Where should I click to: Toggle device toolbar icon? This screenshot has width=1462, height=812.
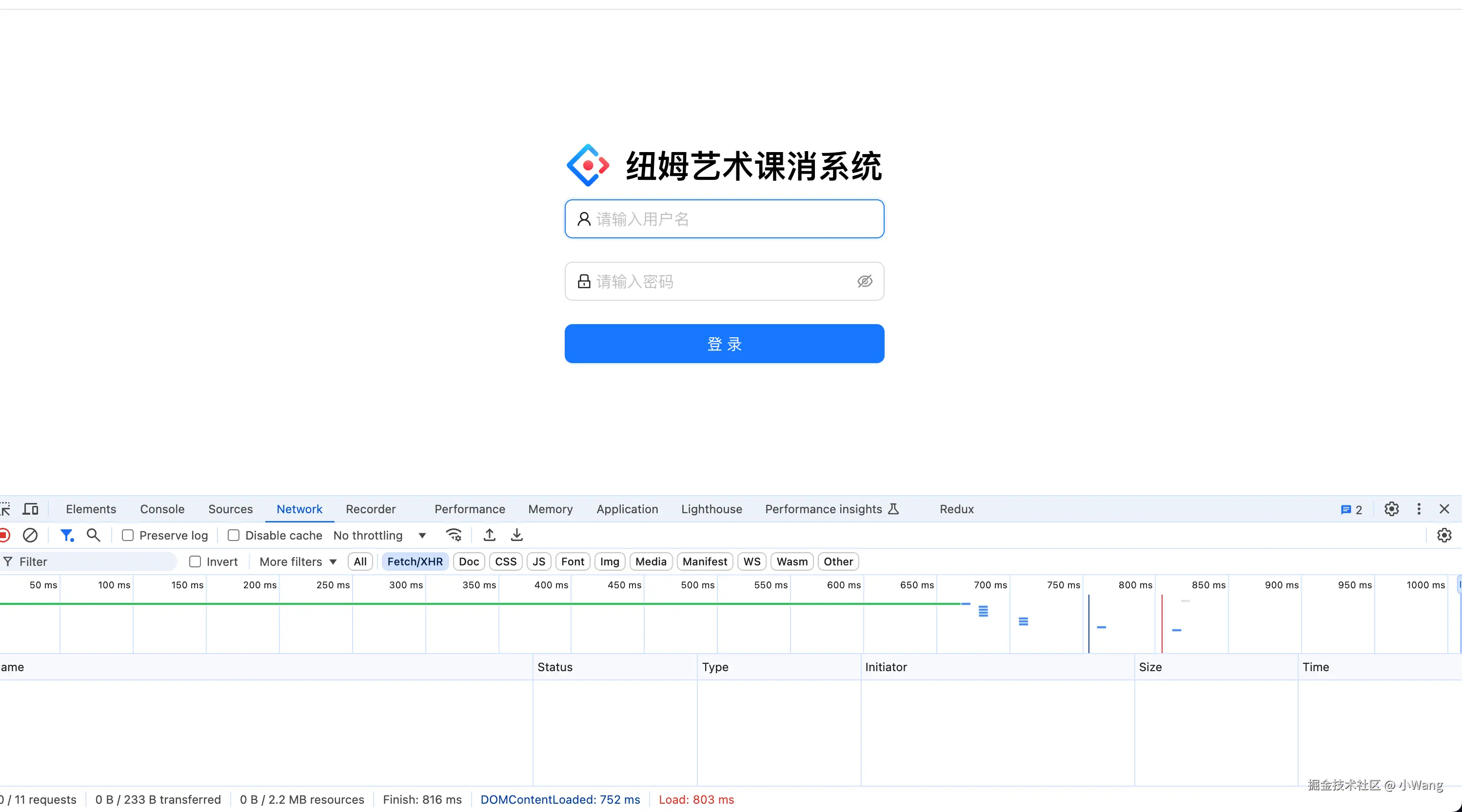pyautogui.click(x=30, y=509)
